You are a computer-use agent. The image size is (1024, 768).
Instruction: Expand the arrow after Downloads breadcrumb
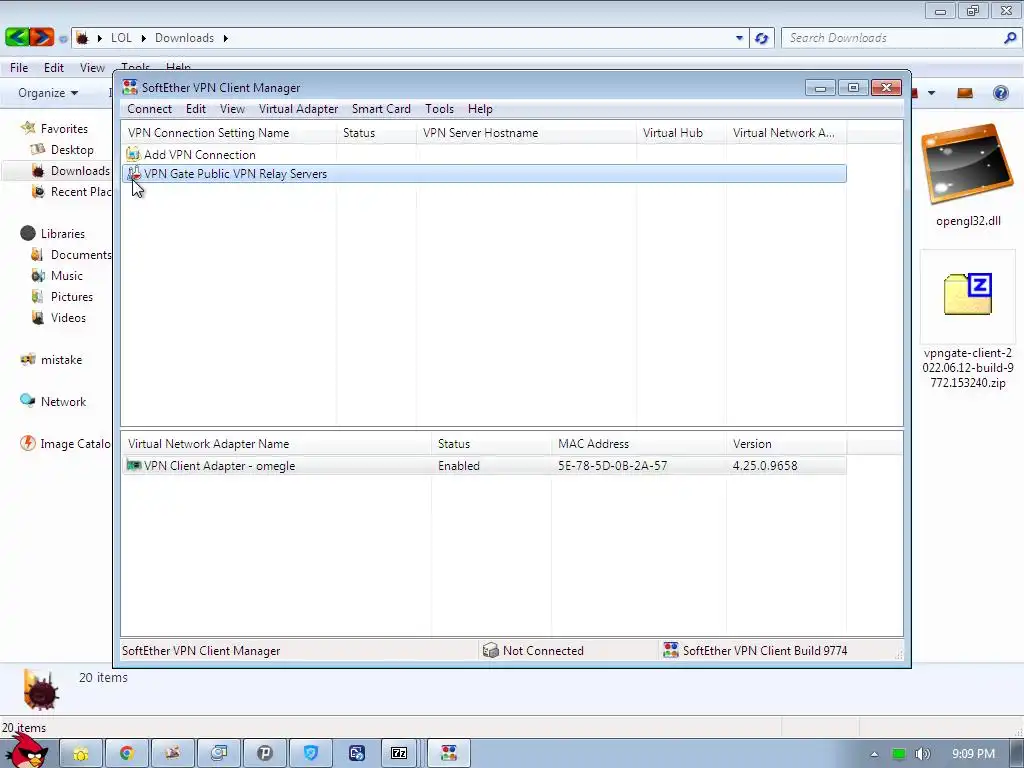[225, 38]
